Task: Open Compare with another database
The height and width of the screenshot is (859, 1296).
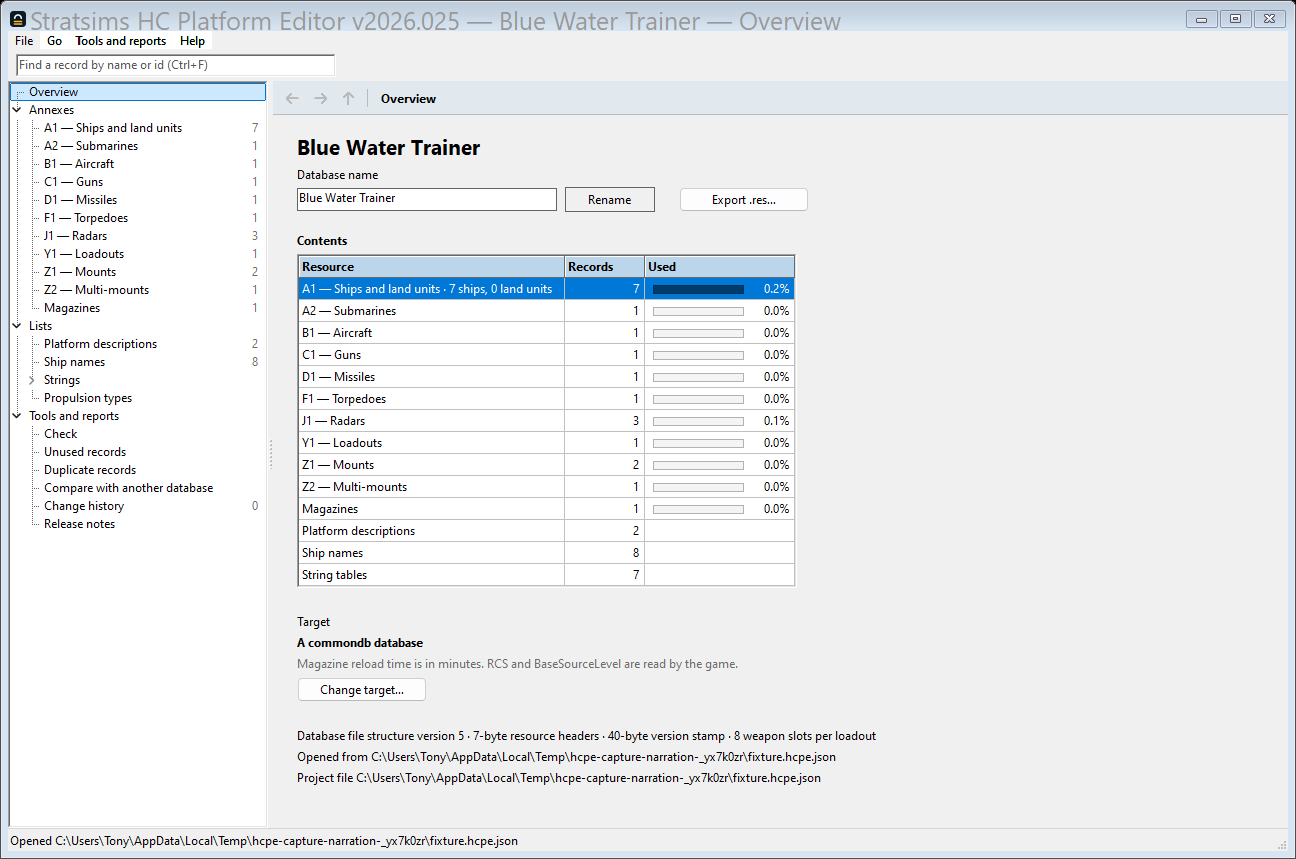Action: pos(129,488)
